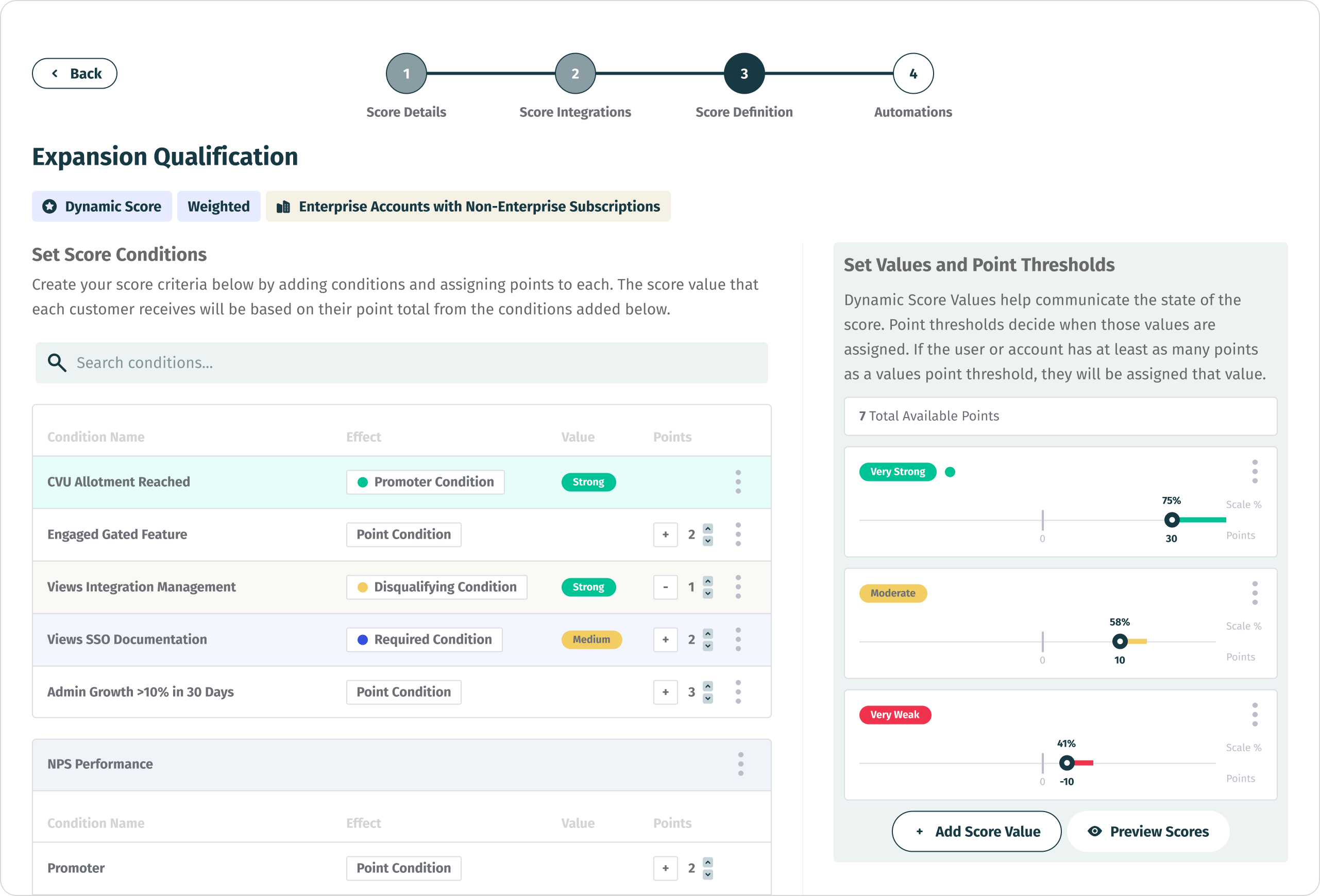Screen dimensions: 1320x896
Task: Open Moderate score value options menu
Action: pyautogui.click(x=1255, y=593)
